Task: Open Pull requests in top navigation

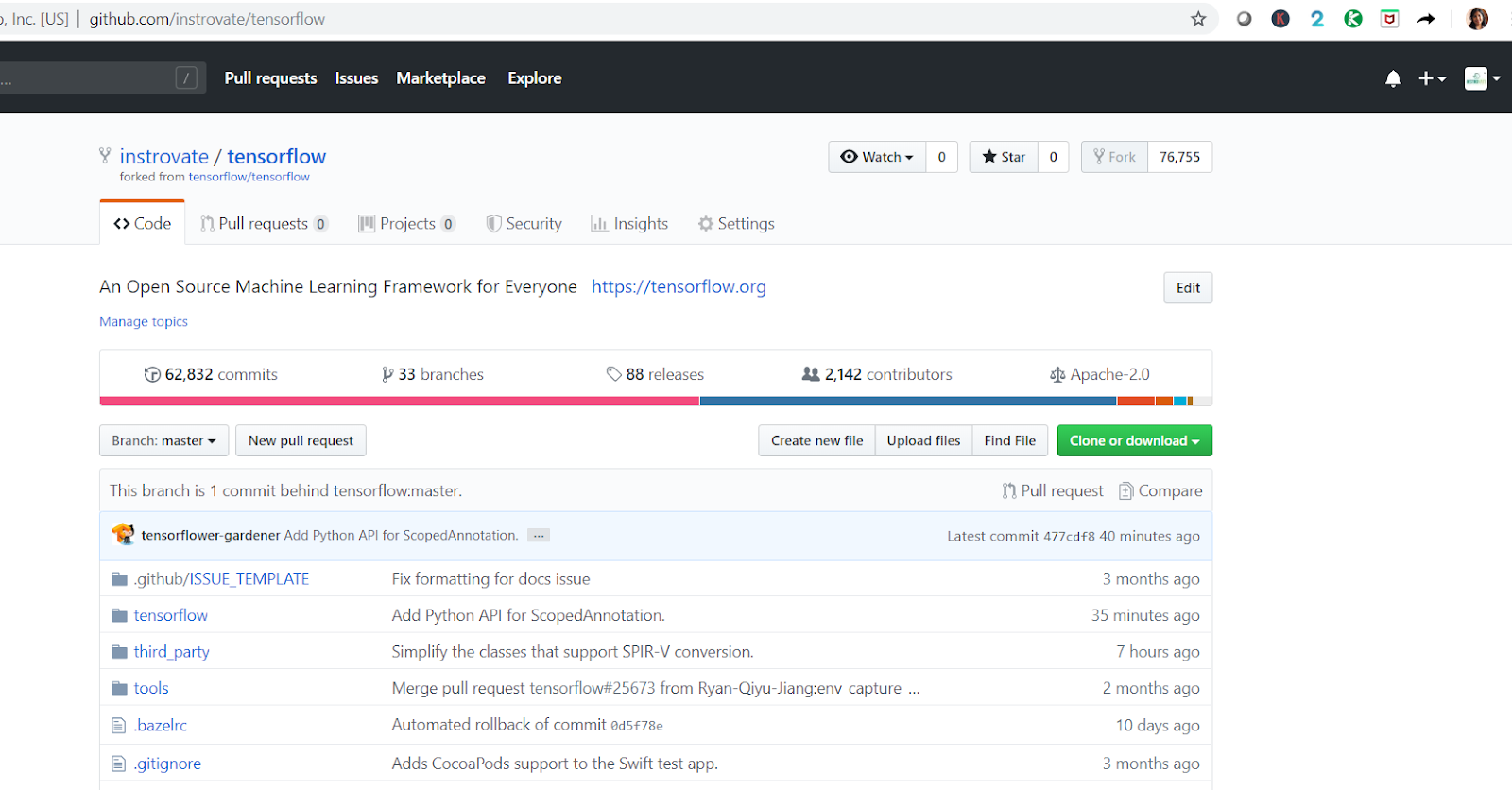Action: click(x=270, y=78)
